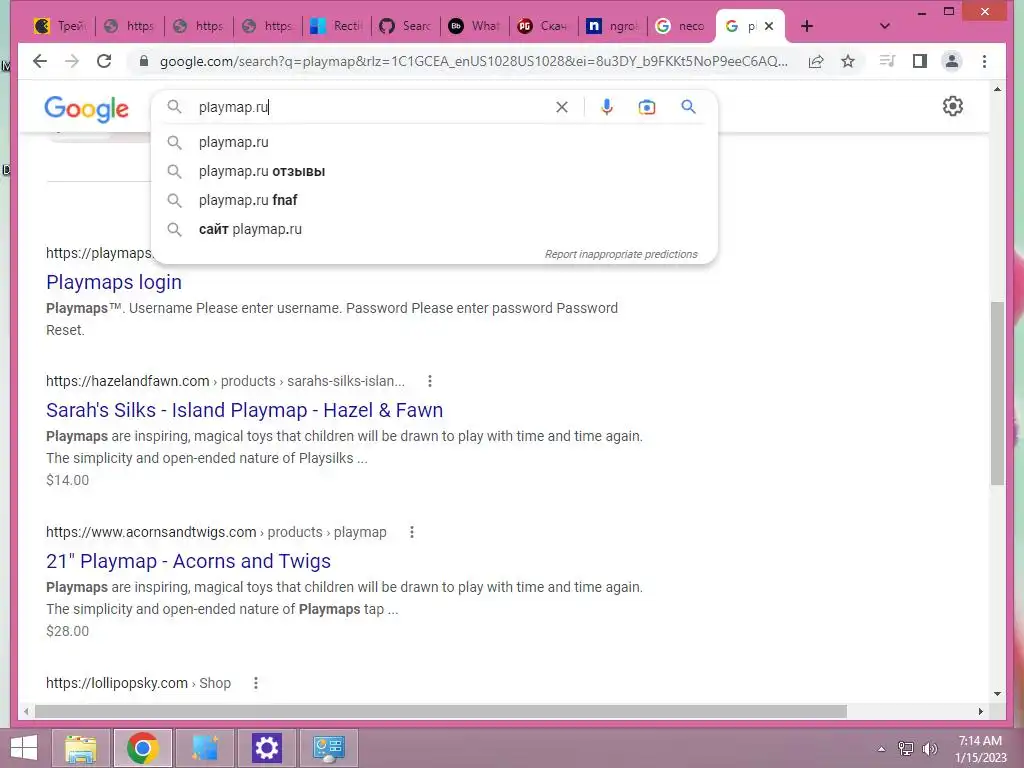Click the address bar URL
1024x768 pixels.
[473, 61]
